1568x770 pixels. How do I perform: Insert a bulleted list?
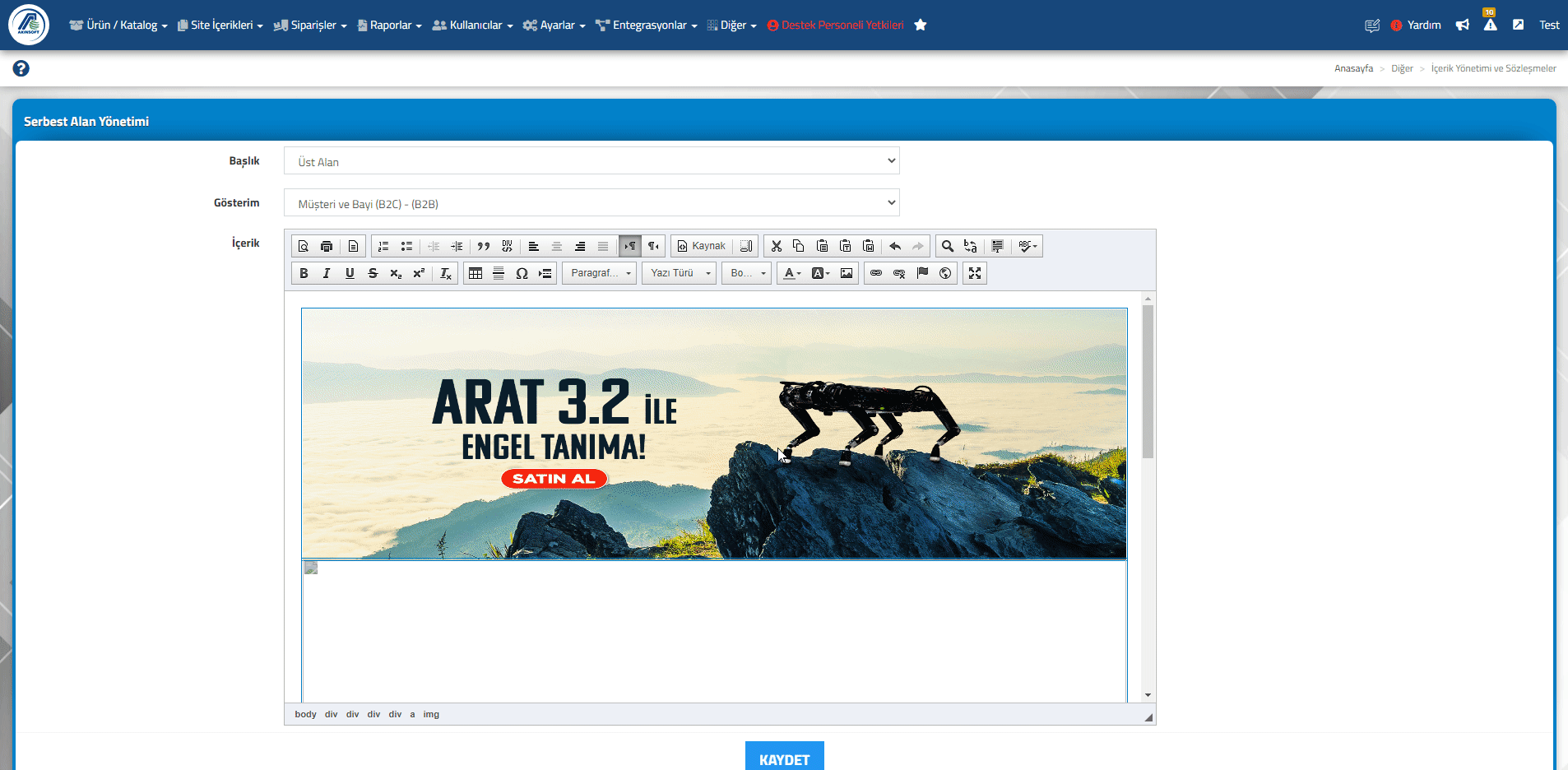[406, 246]
